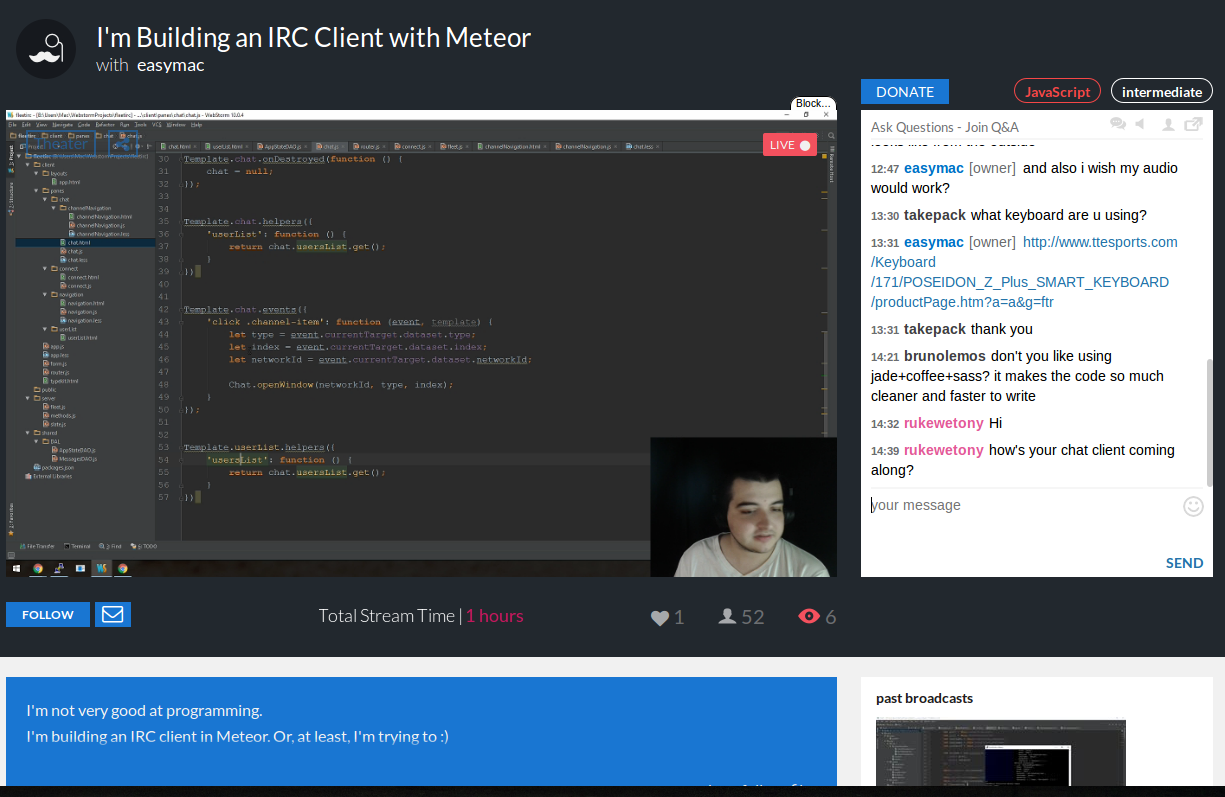Switch to router.js editor tab

click(369, 146)
